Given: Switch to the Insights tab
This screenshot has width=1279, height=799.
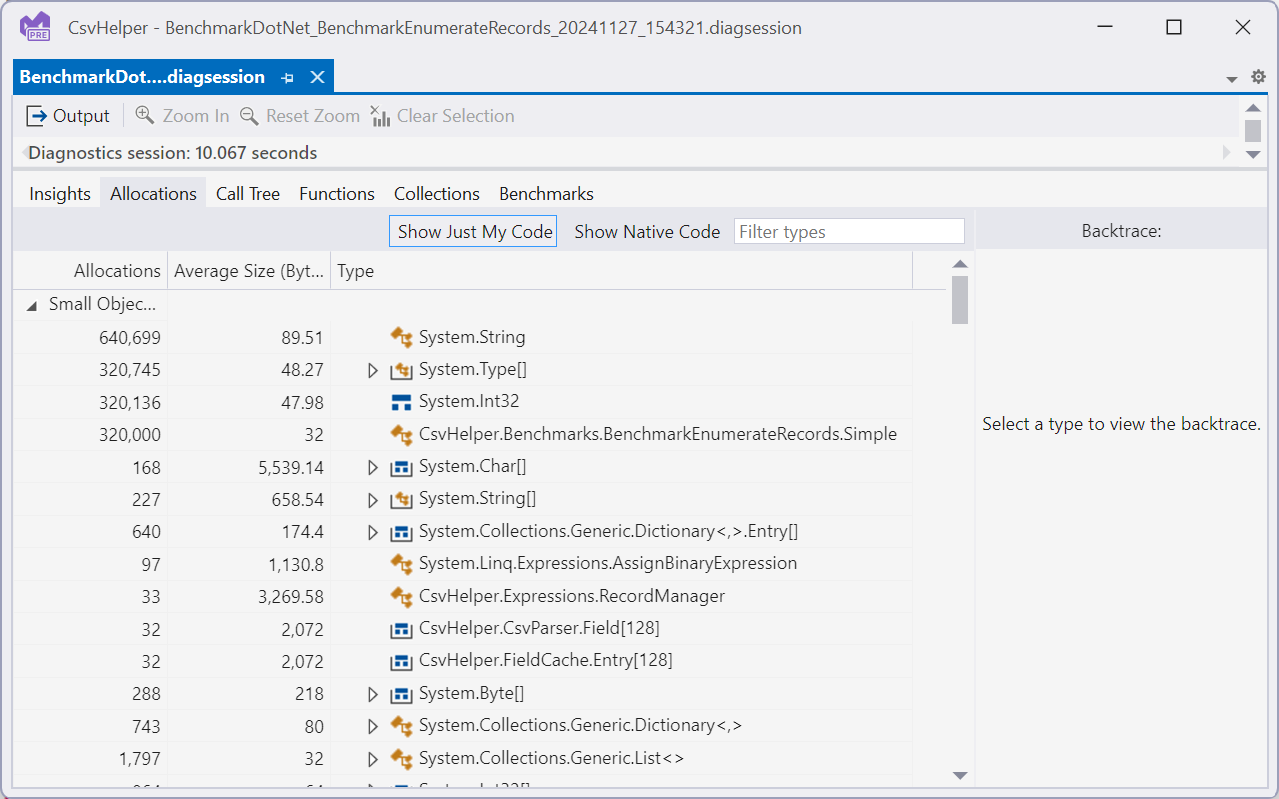Looking at the screenshot, I should tap(60, 194).
